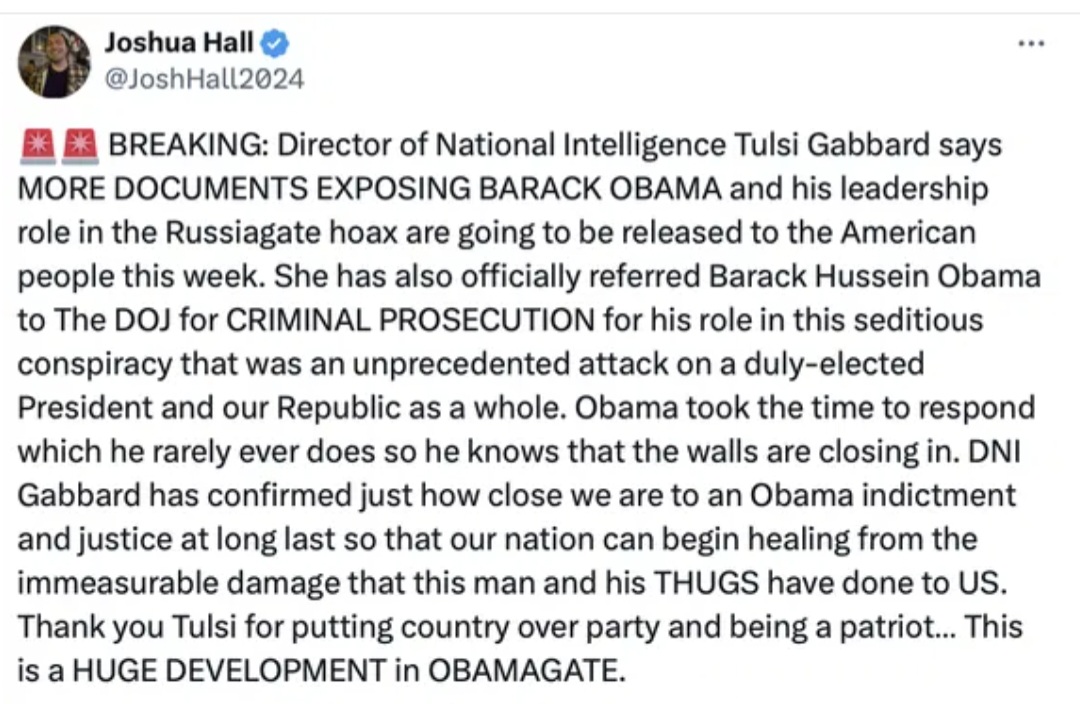This screenshot has height=704, width=1080.
Task: Open the Joshua Hall display name link
Action: coord(179,43)
